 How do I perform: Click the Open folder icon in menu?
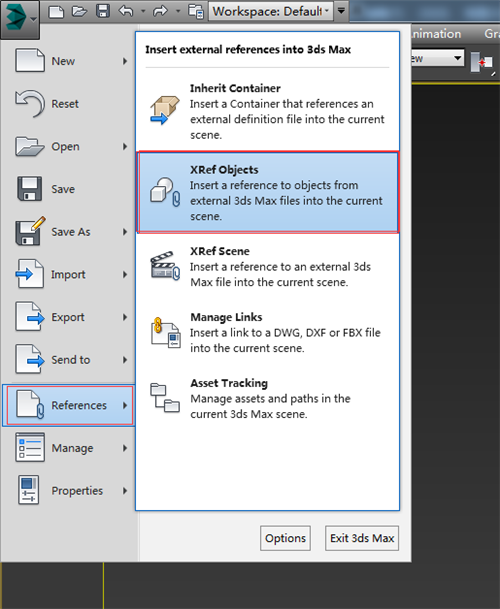30,146
